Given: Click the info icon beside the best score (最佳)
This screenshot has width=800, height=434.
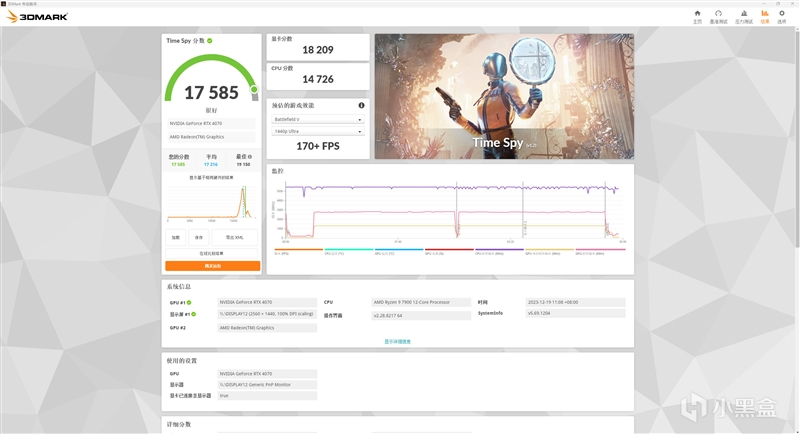Looking at the screenshot, I should tap(249, 157).
